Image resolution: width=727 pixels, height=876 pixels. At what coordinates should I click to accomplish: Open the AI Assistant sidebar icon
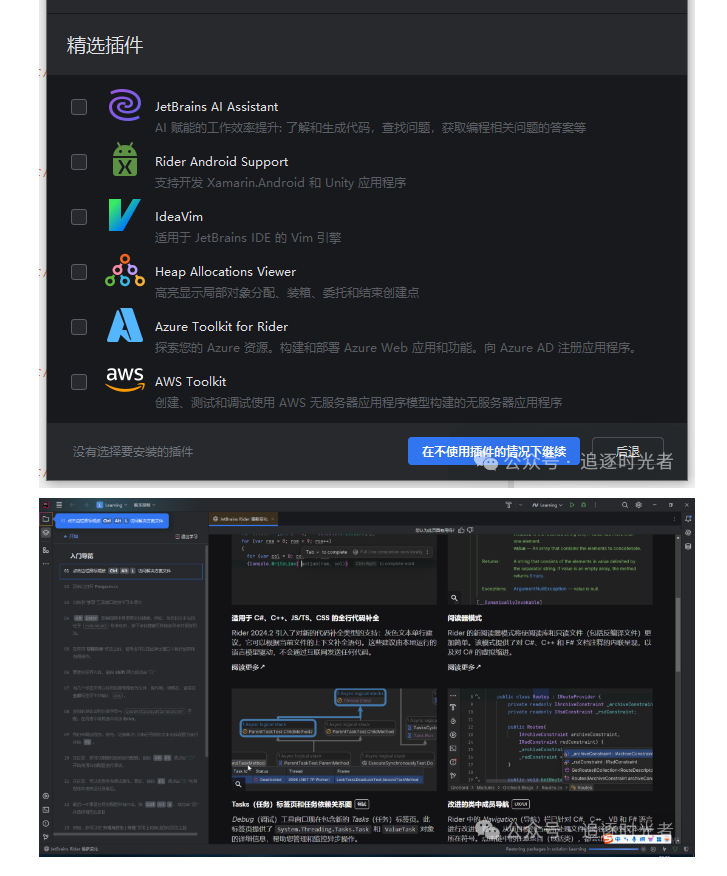point(688,533)
